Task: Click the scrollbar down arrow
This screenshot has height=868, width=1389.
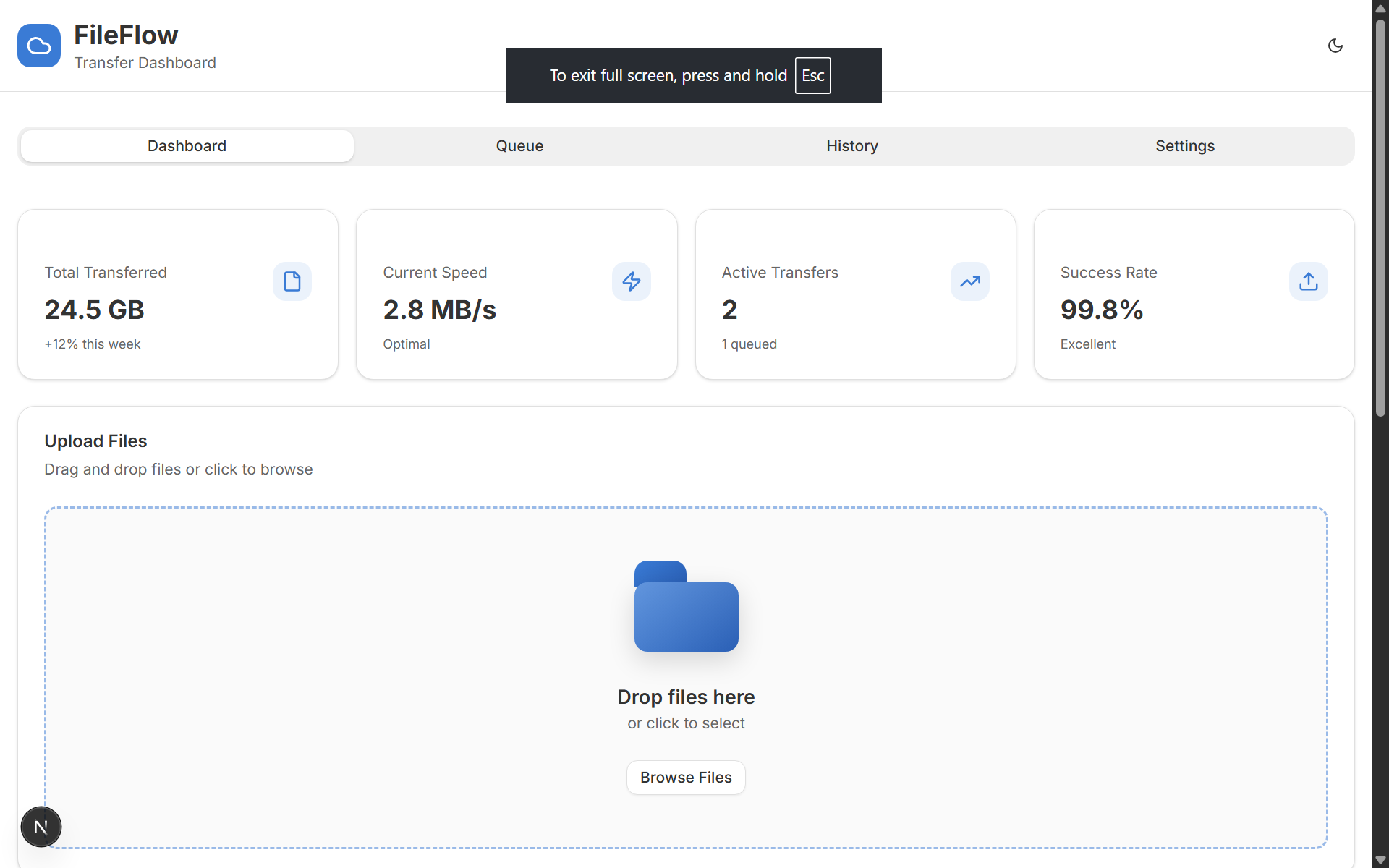Action: (1380, 860)
